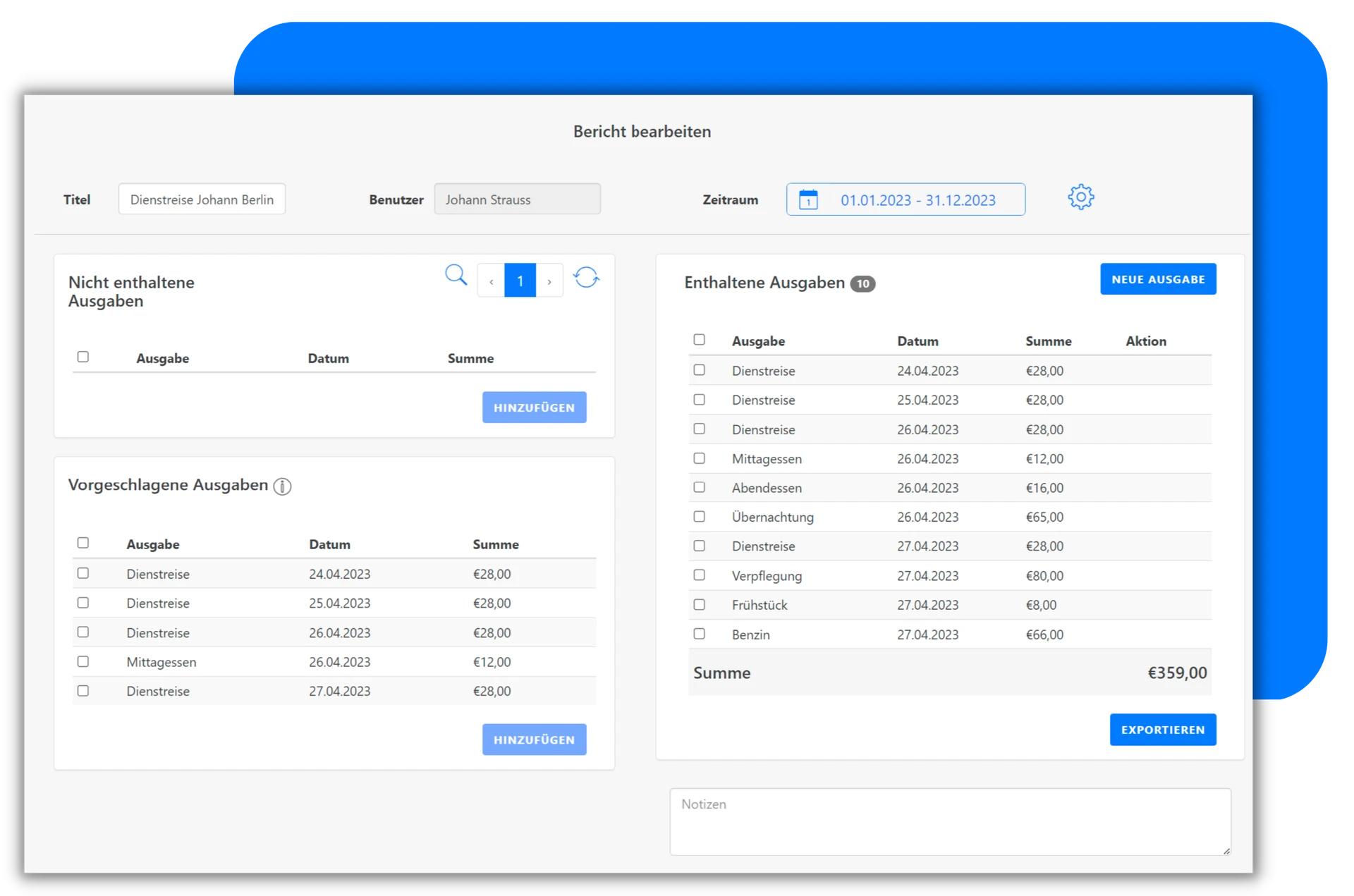Check suggested Mittagessen expense checkbox
Image resolution: width=1354 pixels, height=896 pixels.
tap(83, 661)
